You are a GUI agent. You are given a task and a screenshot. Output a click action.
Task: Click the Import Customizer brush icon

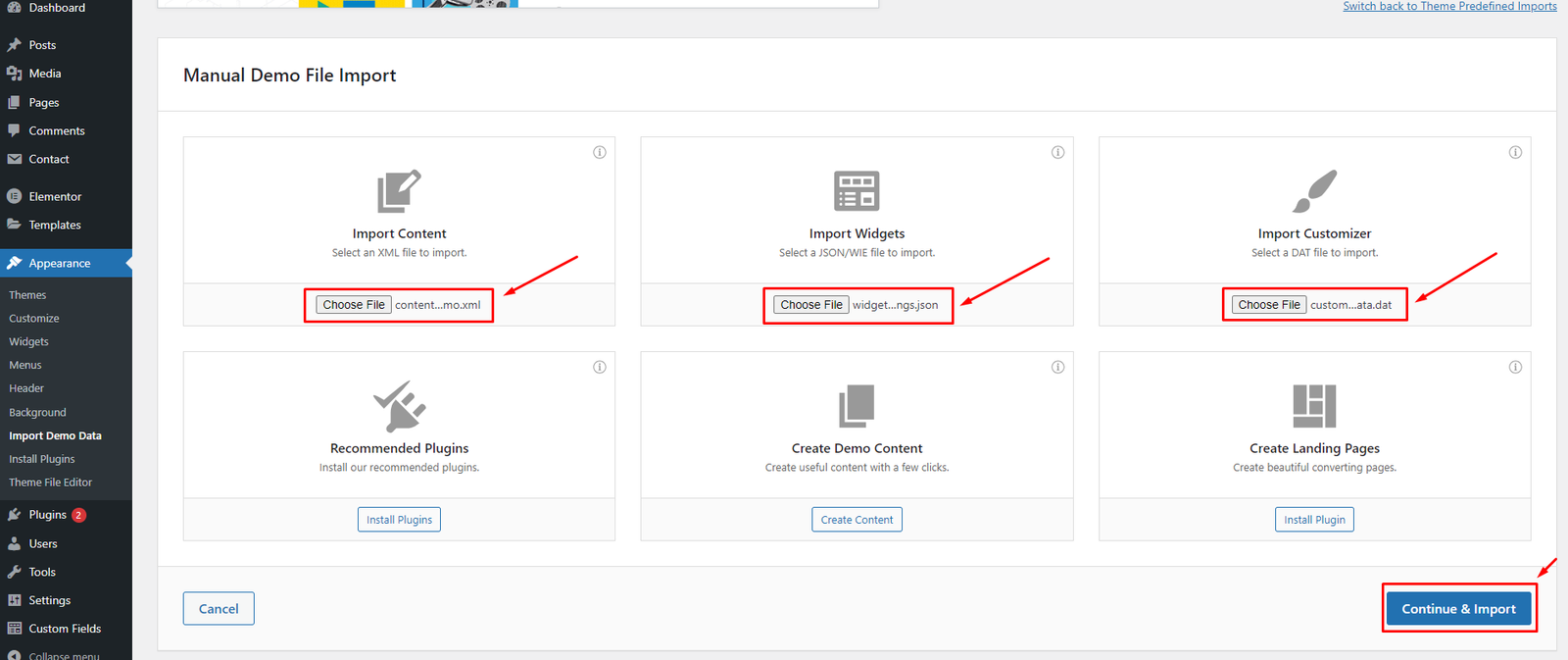[1314, 191]
